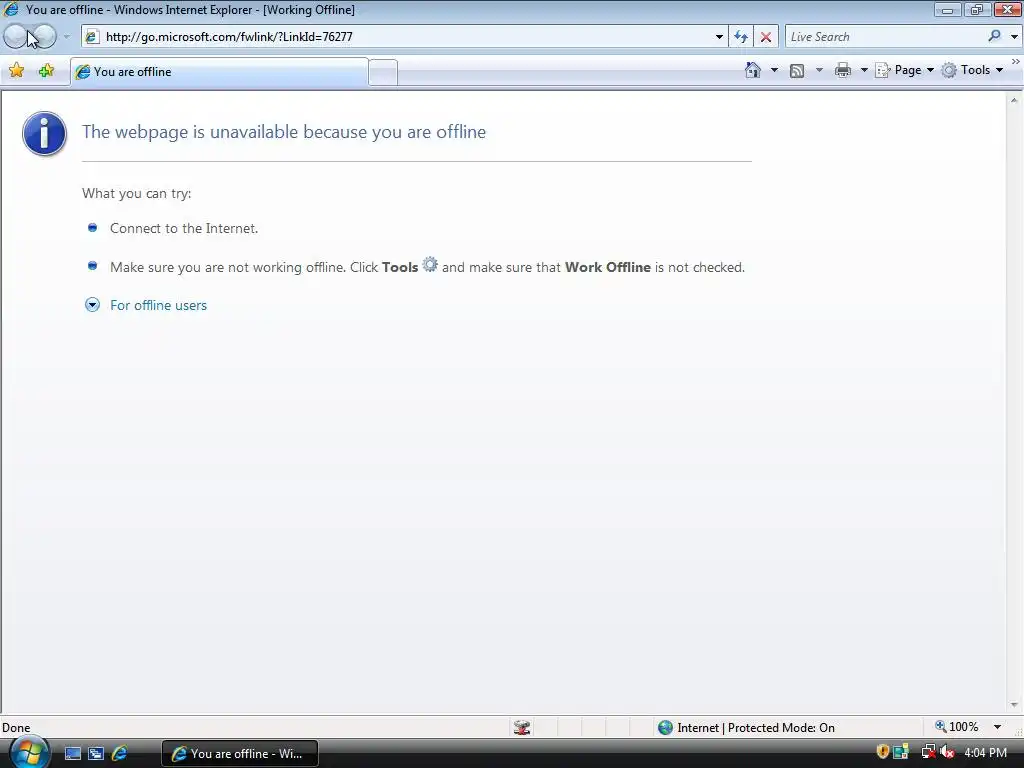Click the 'Done' status text
The image size is (1024, 768).
pyautogui.click(x=16, y=728)
